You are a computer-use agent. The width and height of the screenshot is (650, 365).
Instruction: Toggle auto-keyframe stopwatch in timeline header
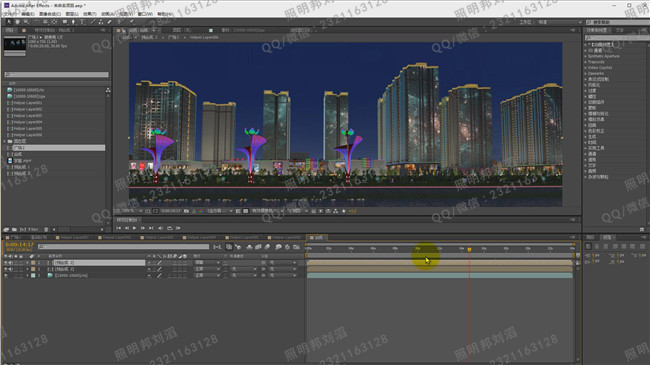287,247
